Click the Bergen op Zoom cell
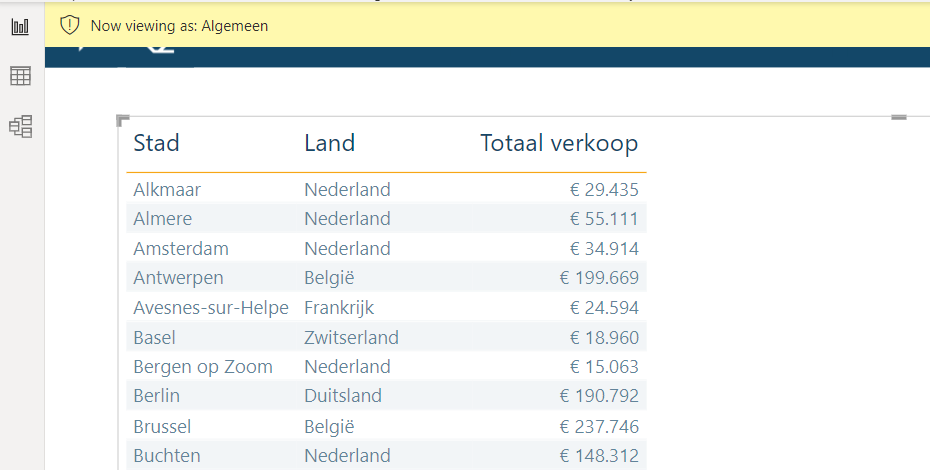 point(203,367)
